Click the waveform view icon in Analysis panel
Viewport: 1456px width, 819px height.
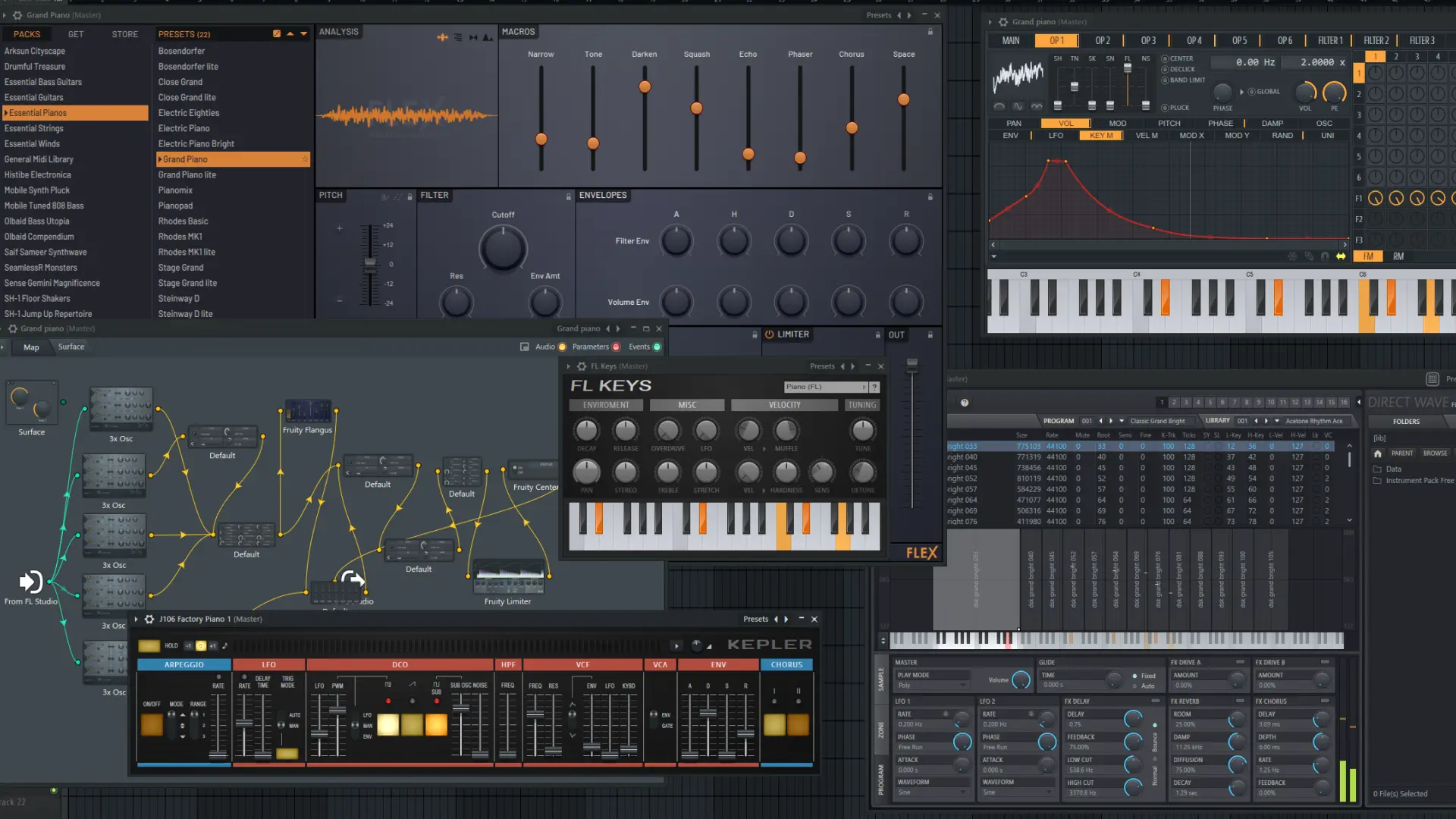tap(442, 37)
